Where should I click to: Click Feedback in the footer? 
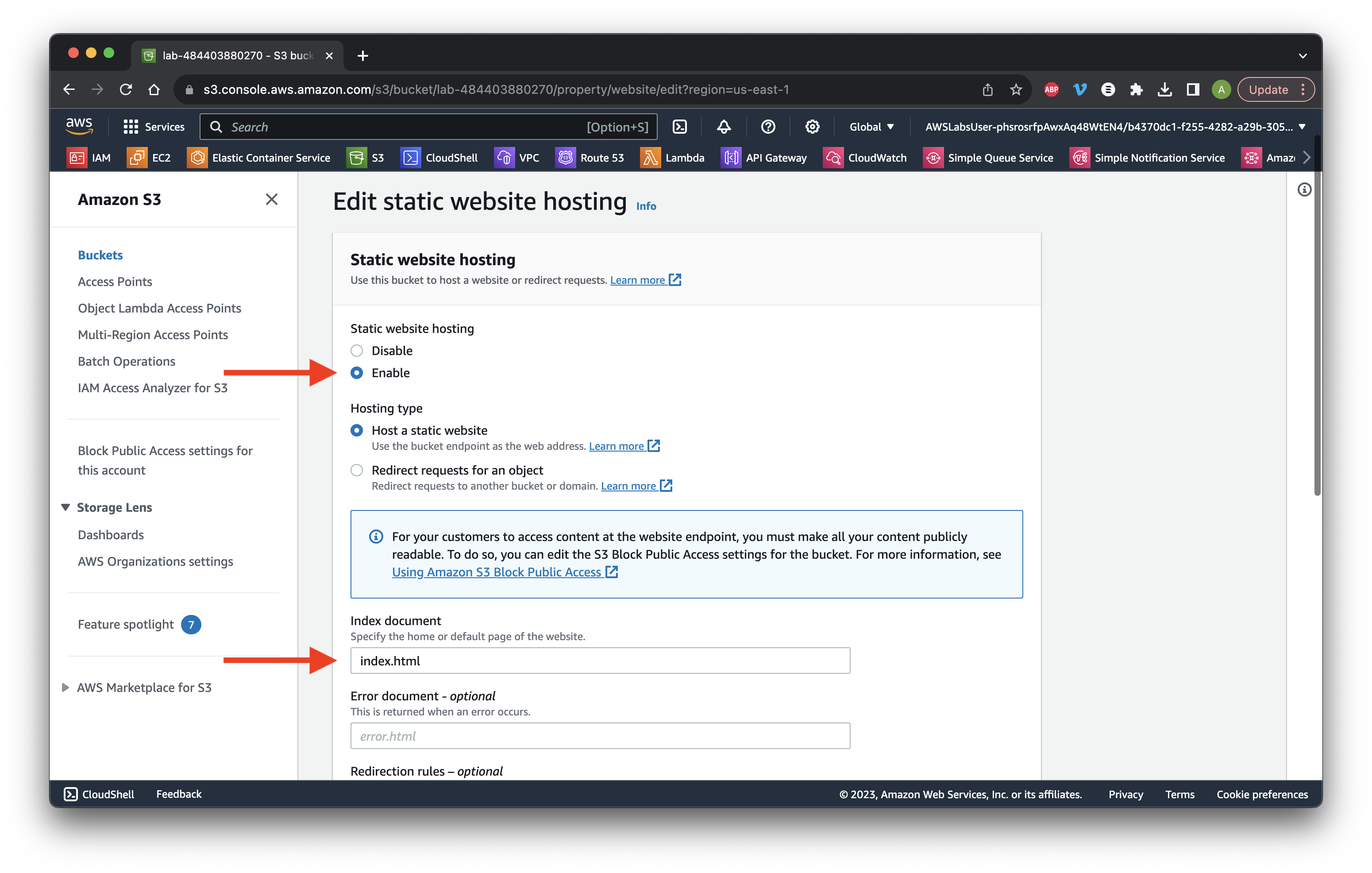(x=179, y=794)
